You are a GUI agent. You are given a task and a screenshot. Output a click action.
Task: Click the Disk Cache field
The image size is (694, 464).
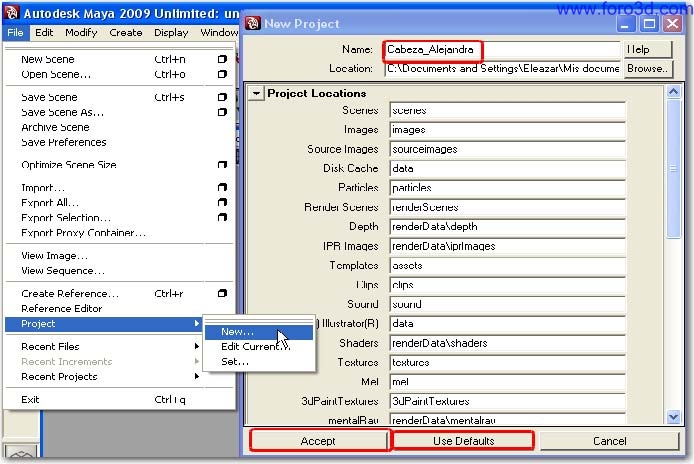(x=507, y=168)
